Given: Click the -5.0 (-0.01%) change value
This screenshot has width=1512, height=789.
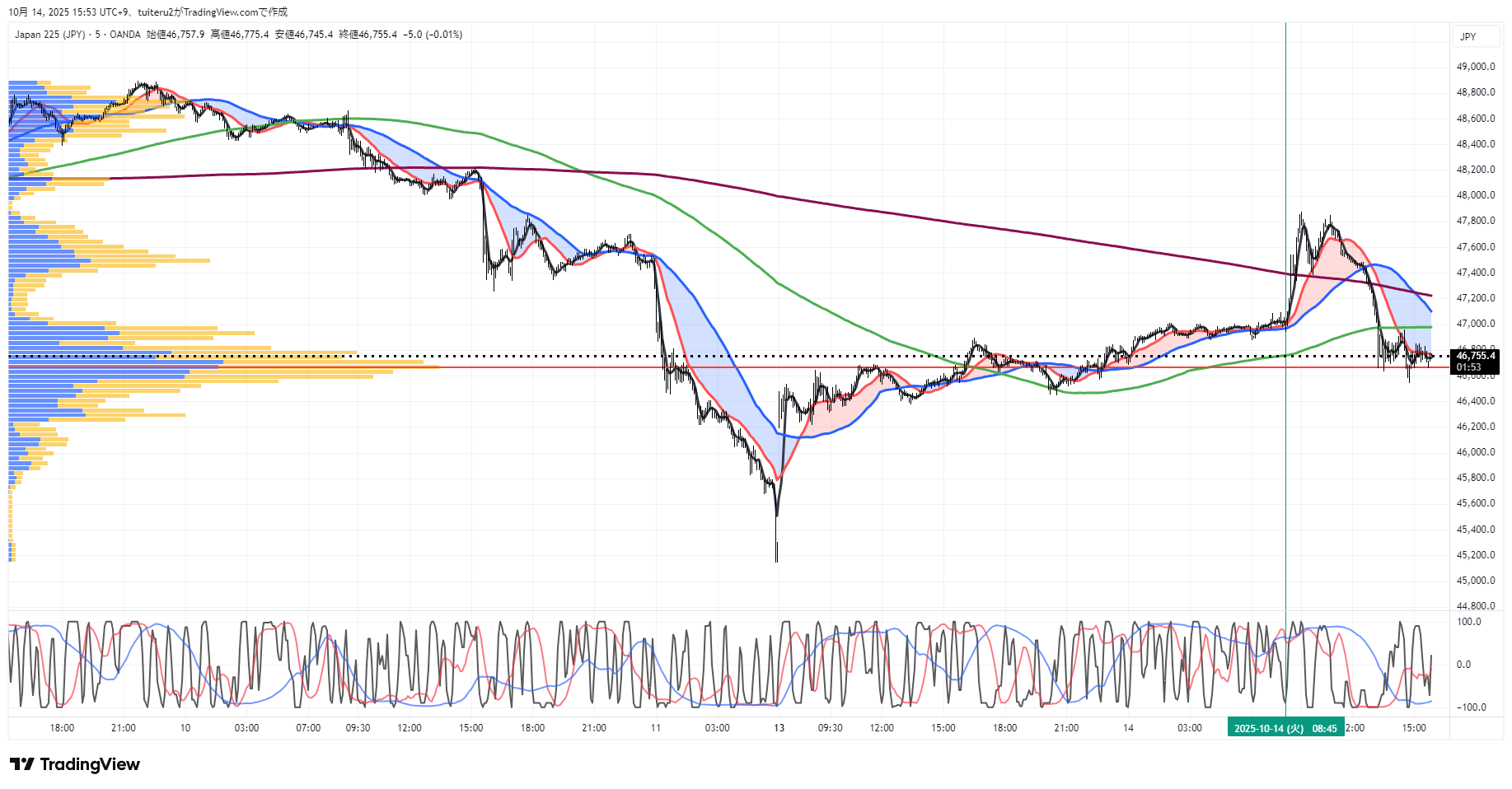Looking at the screenshot, I should click(433, 35).
